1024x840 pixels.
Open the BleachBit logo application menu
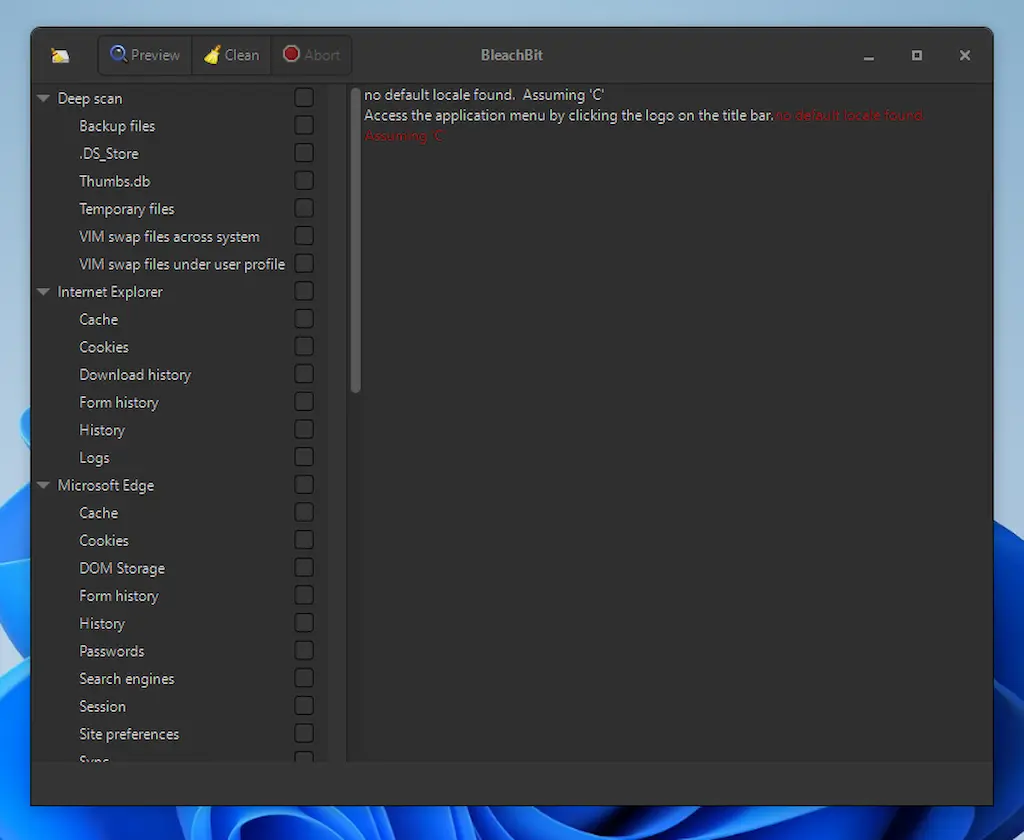(60, 56)
